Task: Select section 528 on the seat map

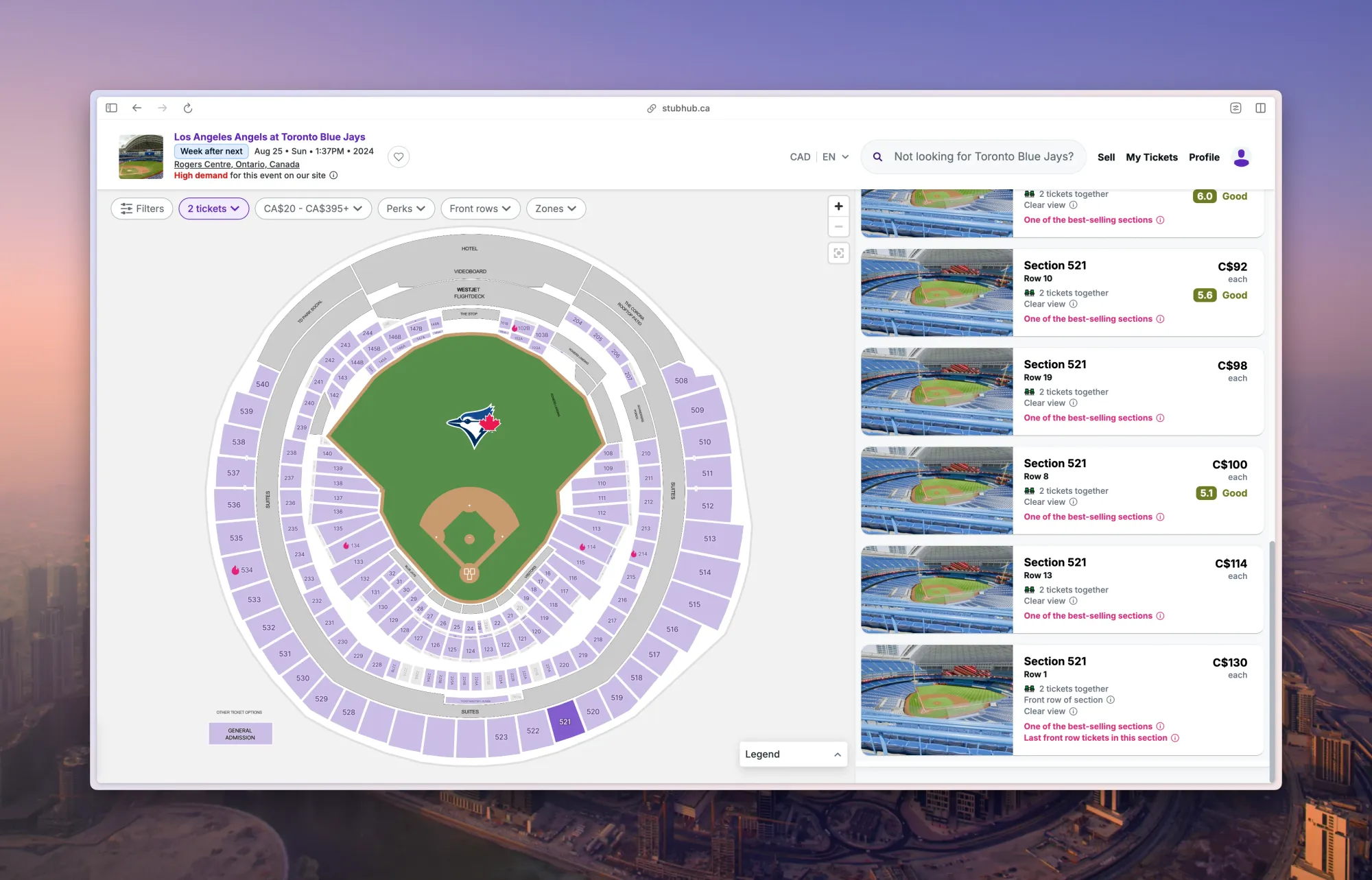Action: click(x=348, y=712)
